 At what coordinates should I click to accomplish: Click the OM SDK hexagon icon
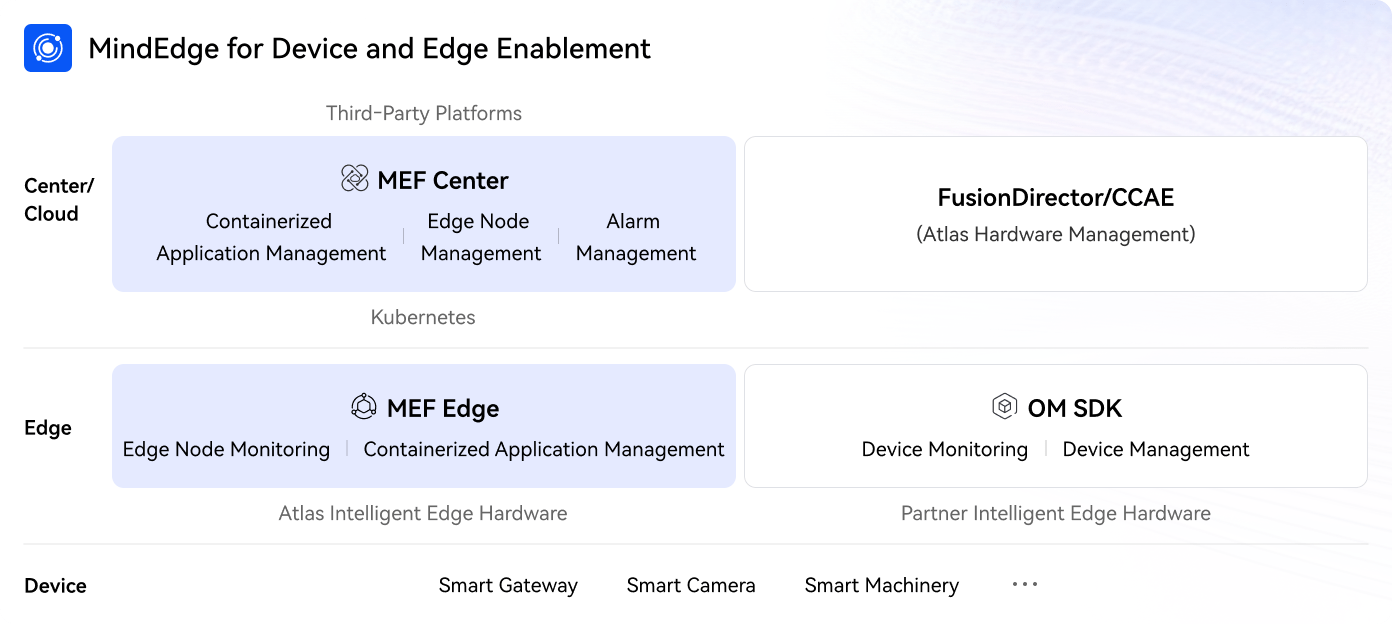tap(1004, 407)
